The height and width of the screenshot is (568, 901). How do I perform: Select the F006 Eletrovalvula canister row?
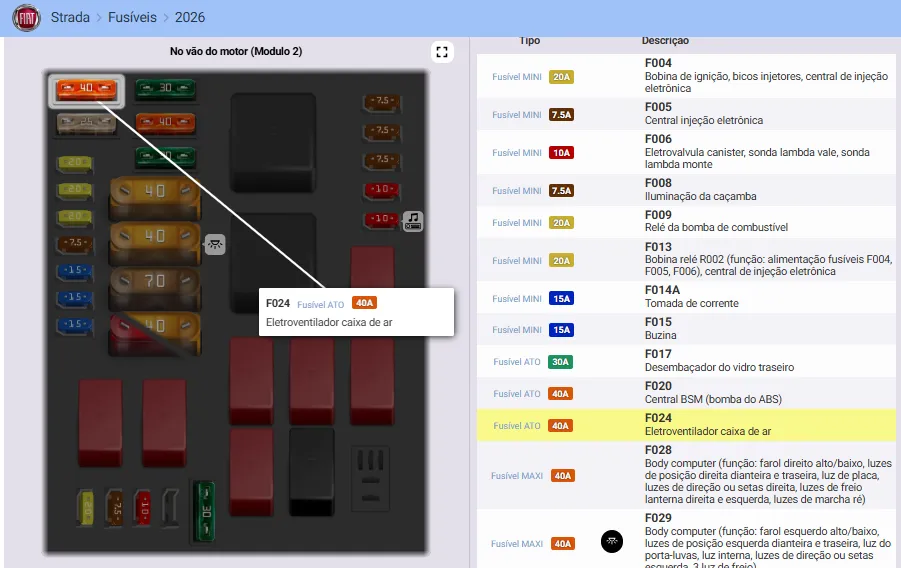686,152
